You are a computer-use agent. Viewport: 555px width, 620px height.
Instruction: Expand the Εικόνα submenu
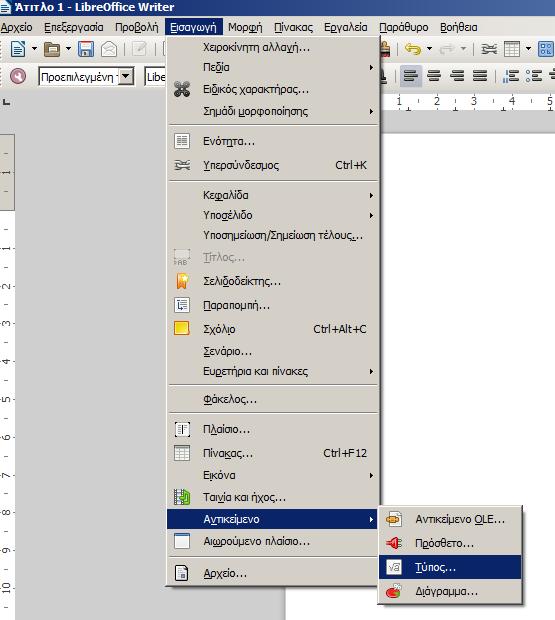click(273, 475)
